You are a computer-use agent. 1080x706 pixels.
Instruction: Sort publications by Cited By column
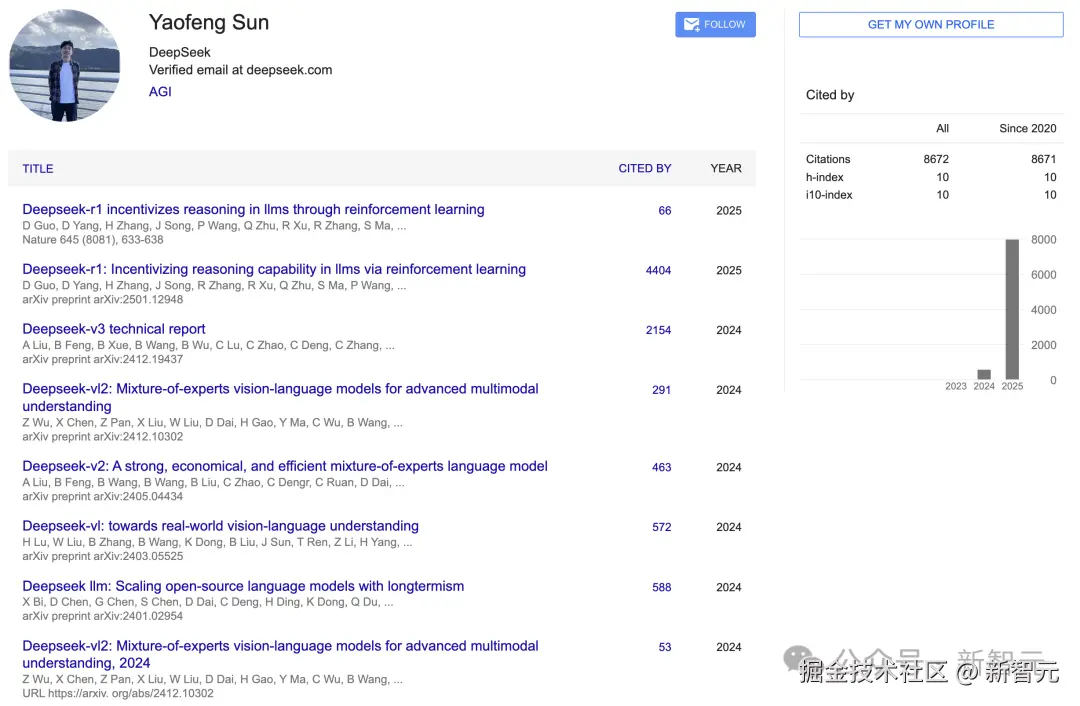point(644,169)
